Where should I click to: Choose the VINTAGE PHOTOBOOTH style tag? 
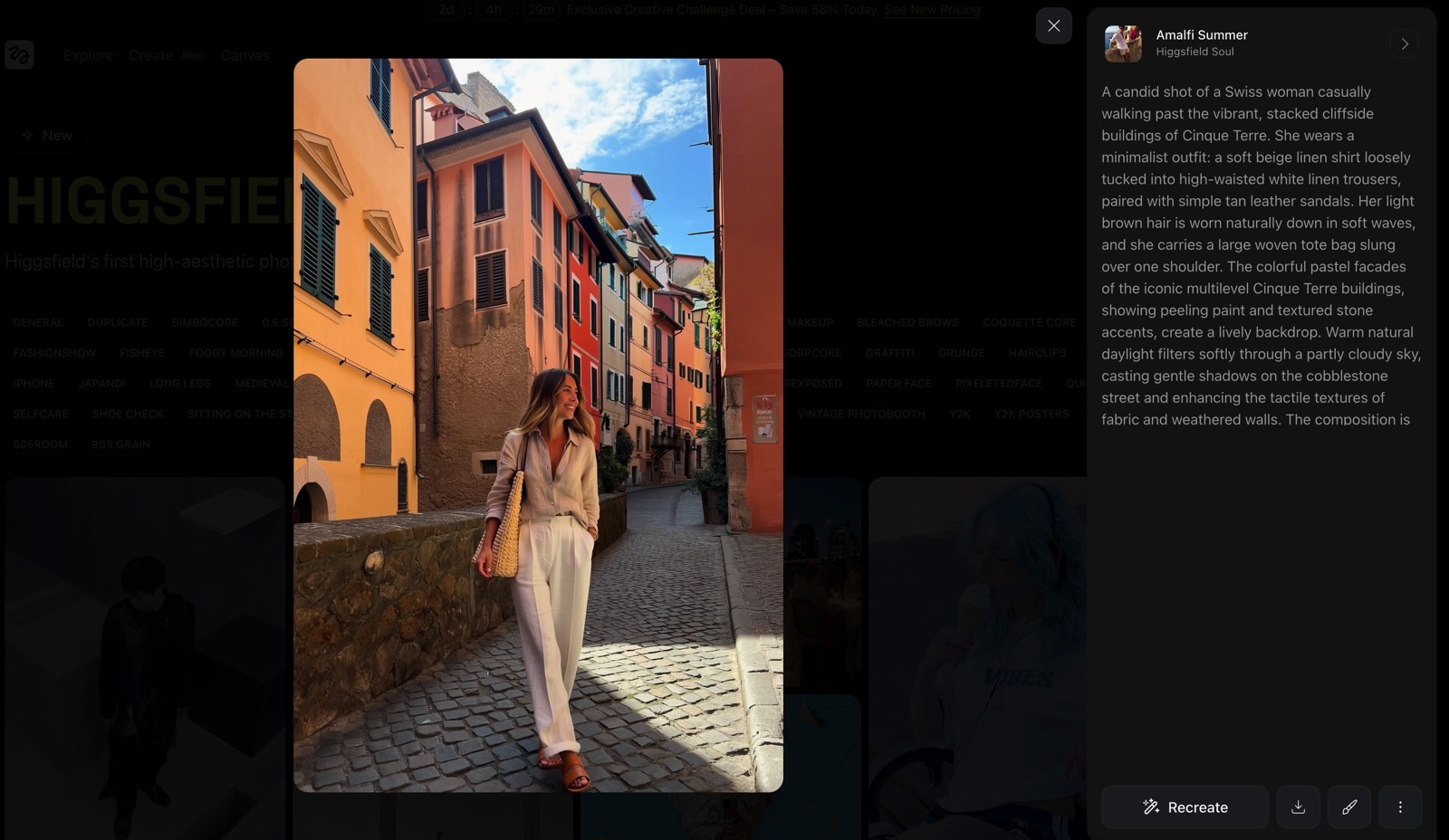click(861, 414)
